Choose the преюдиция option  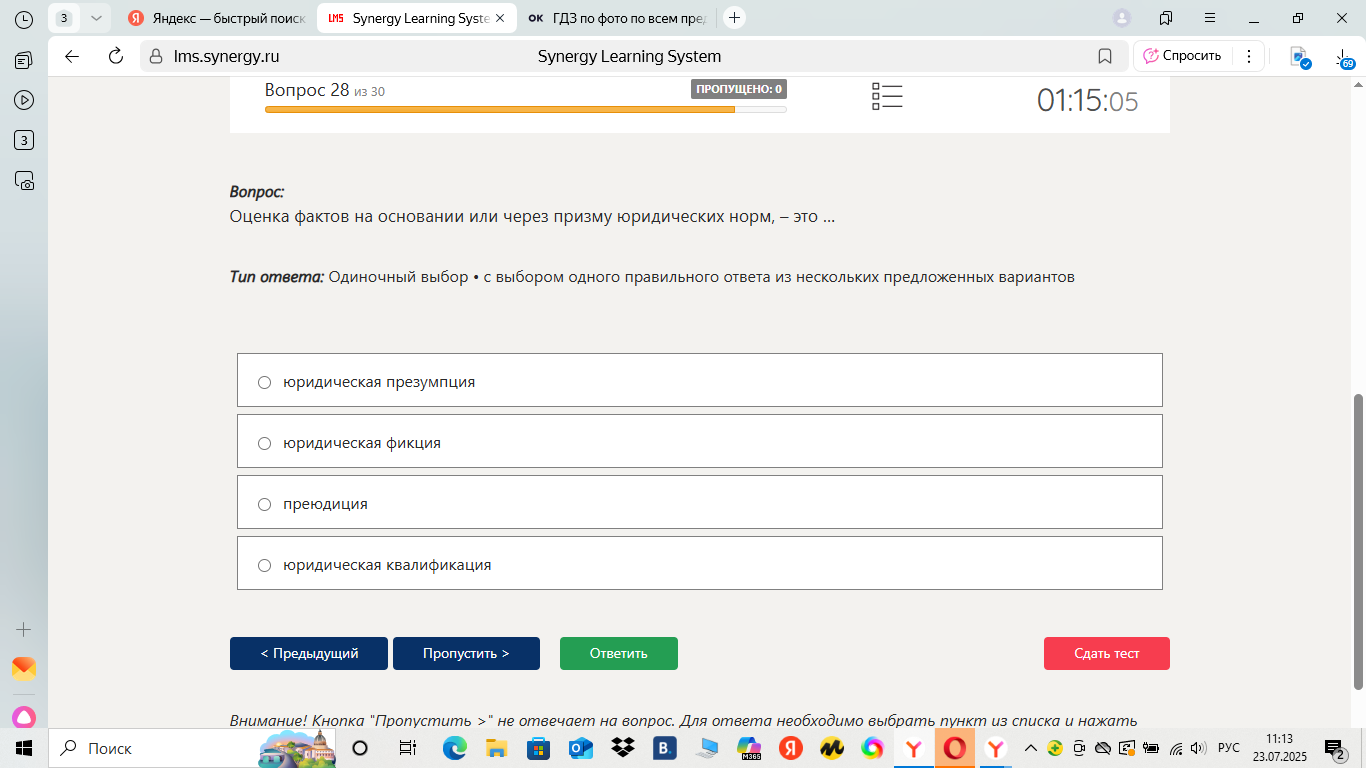point(700,502)
